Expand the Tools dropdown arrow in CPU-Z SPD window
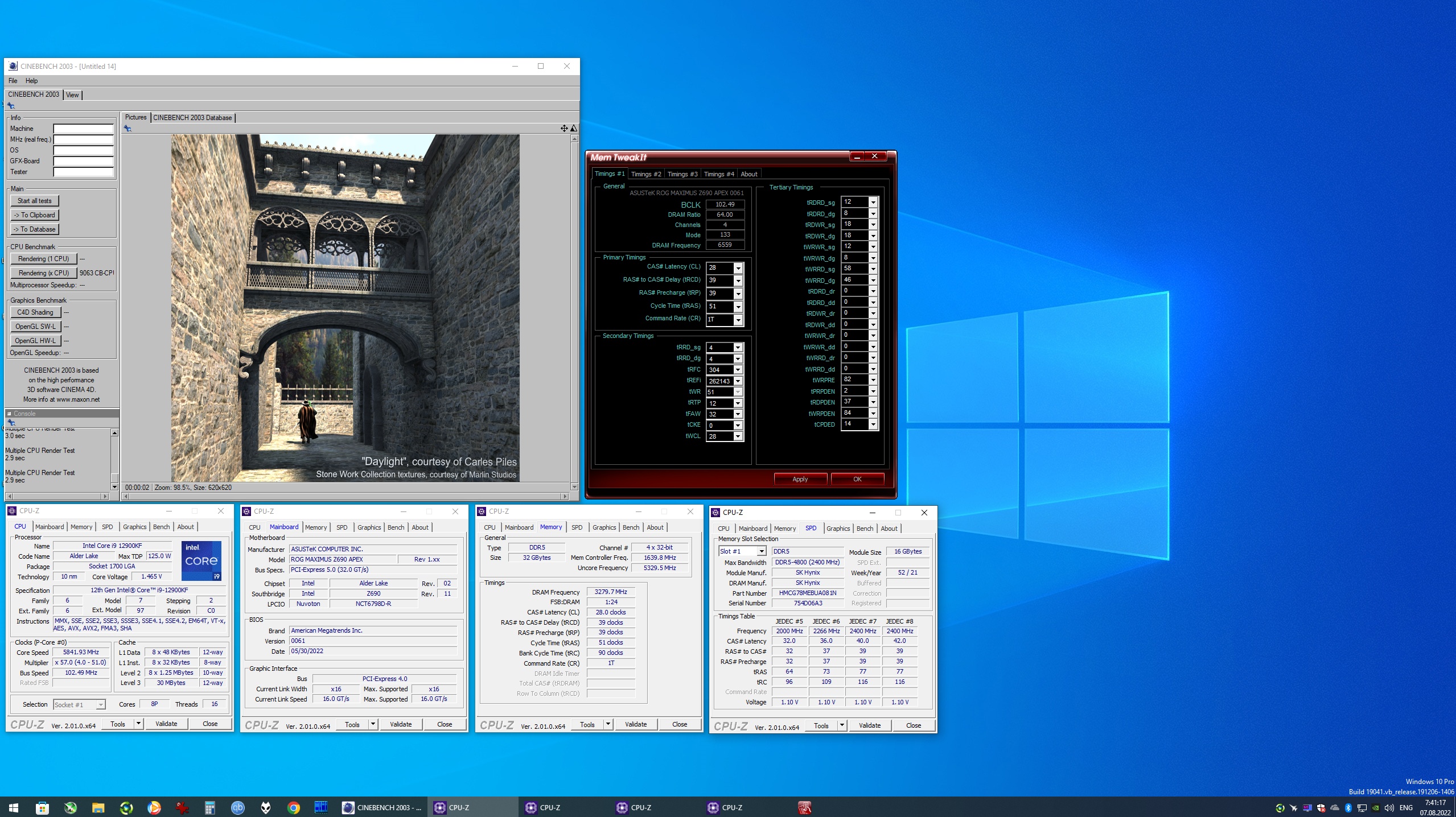 (x=842, y=725)
